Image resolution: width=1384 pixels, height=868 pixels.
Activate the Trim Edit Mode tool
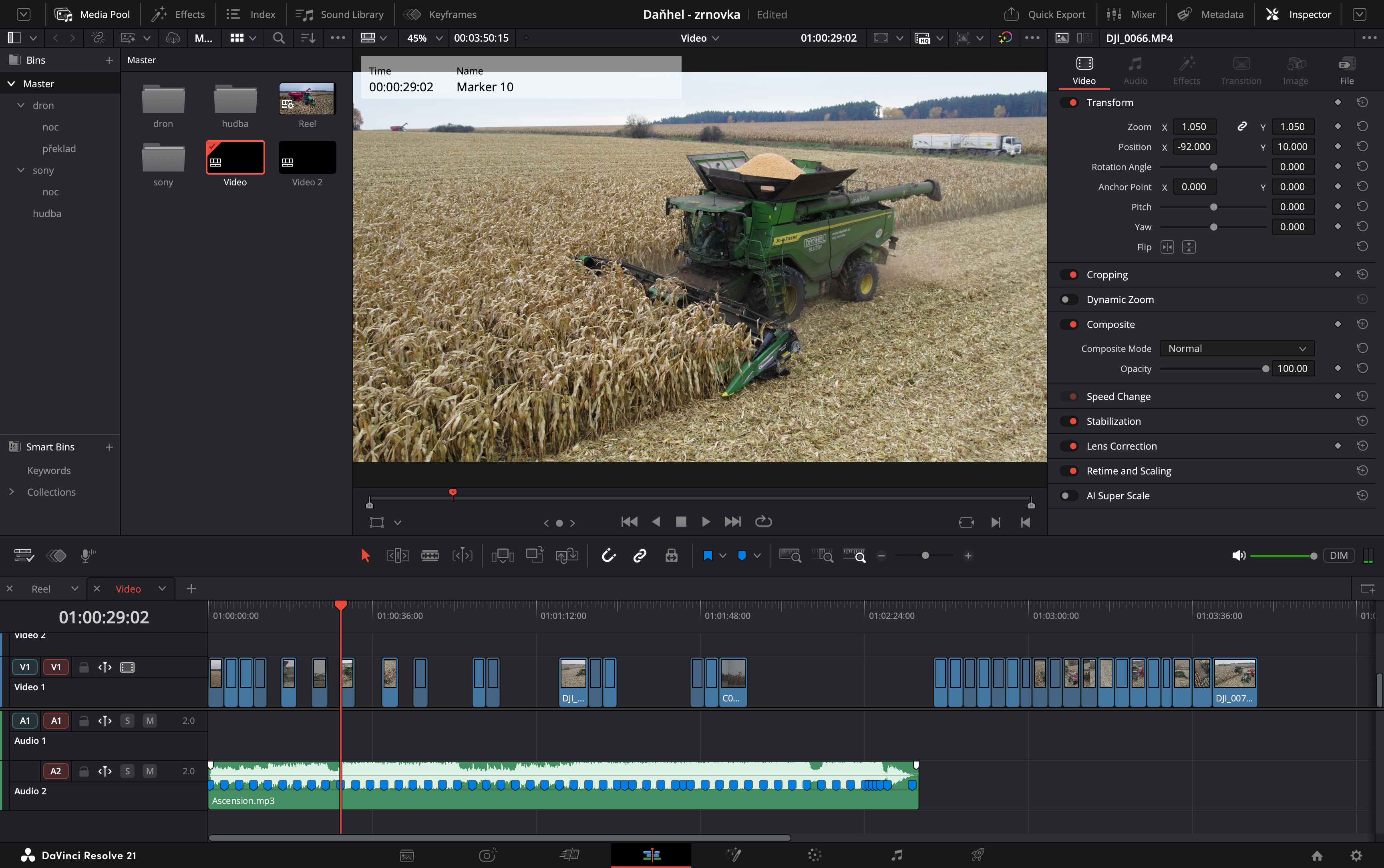[397, 555]
